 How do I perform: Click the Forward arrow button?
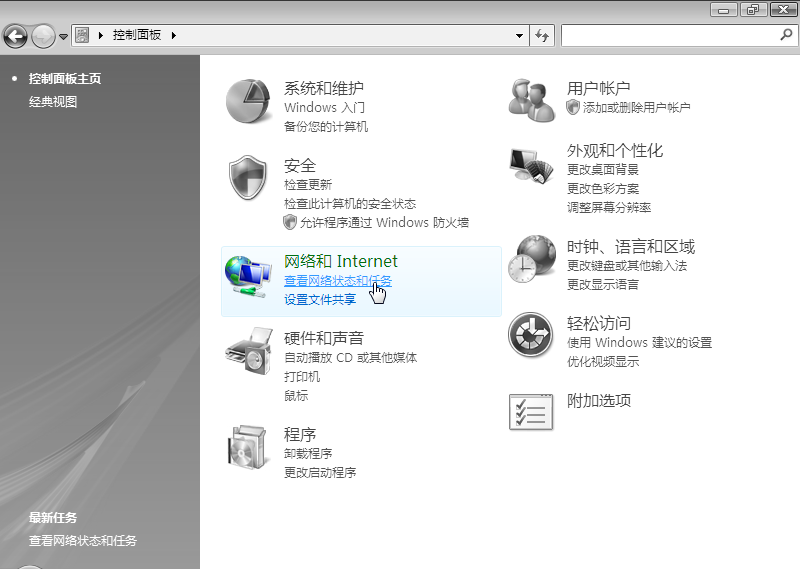pos(43,36)
